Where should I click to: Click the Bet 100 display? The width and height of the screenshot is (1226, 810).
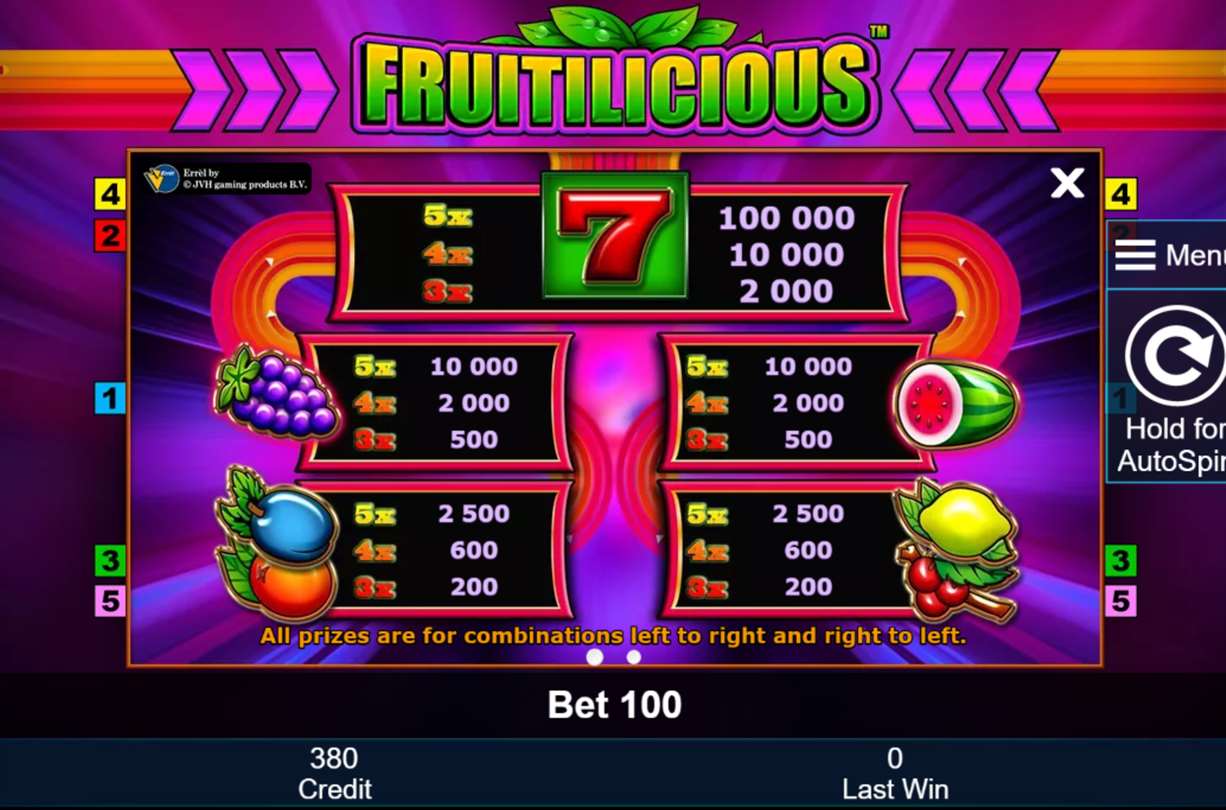pos(614,705)
